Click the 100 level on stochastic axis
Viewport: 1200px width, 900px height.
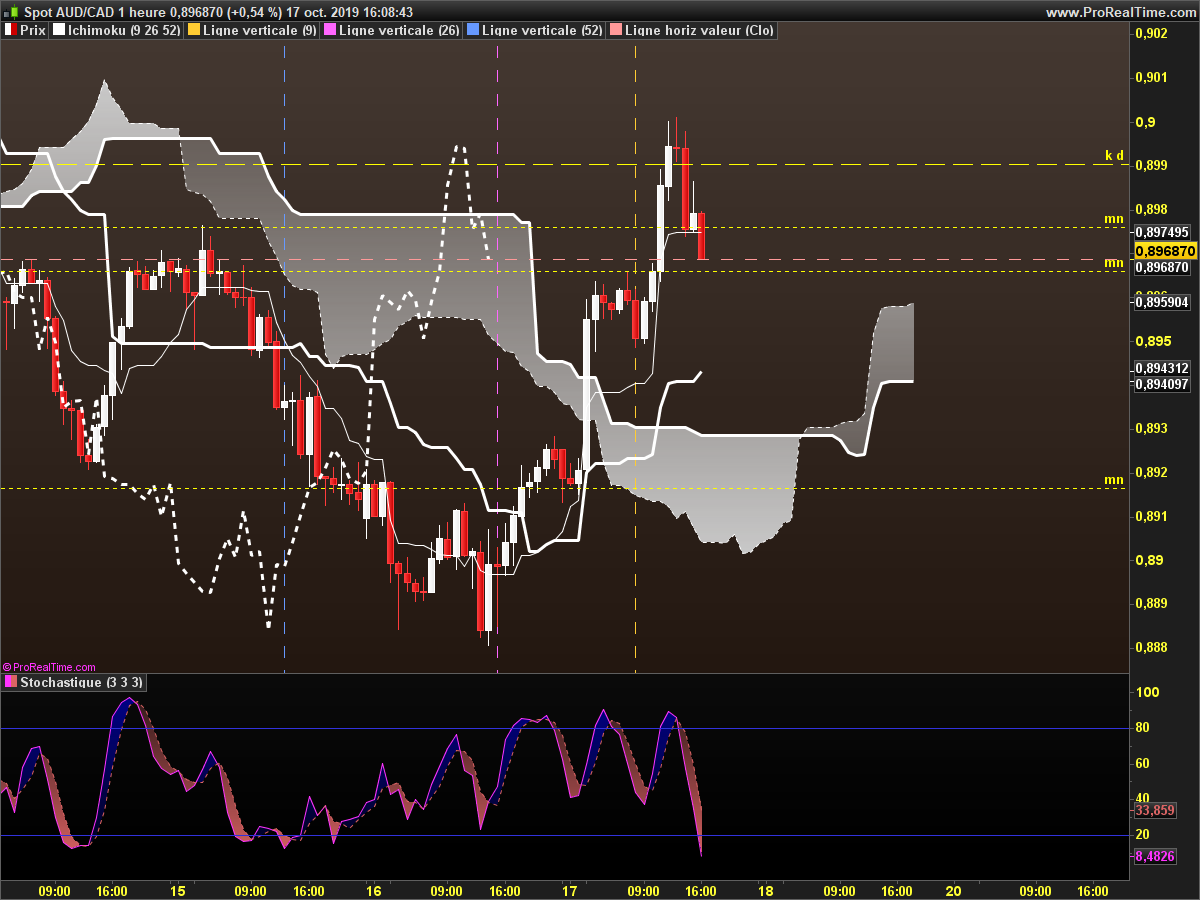point(1148,692)
